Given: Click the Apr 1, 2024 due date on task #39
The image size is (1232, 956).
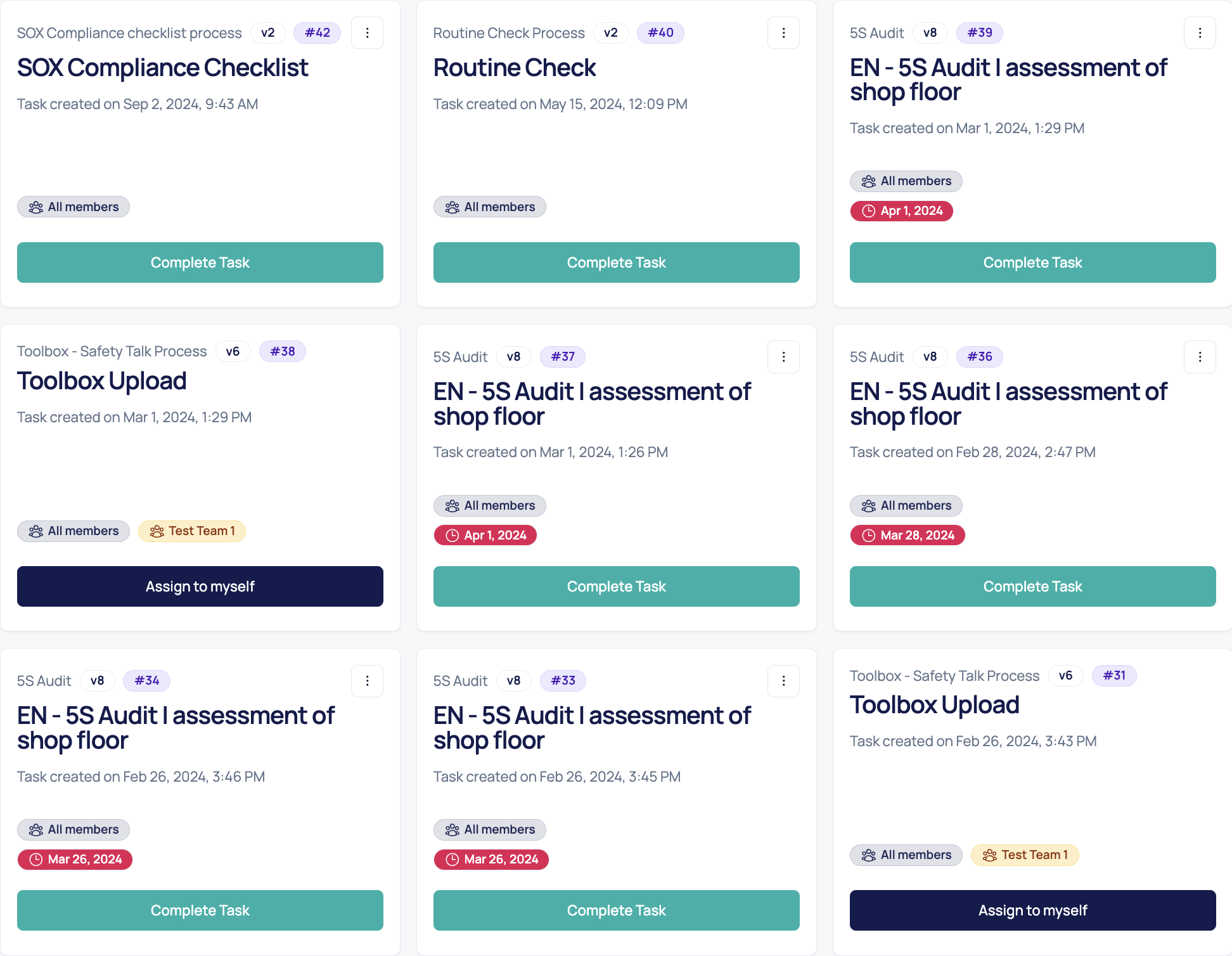Looking at the screenshot, I should [901, 211].
